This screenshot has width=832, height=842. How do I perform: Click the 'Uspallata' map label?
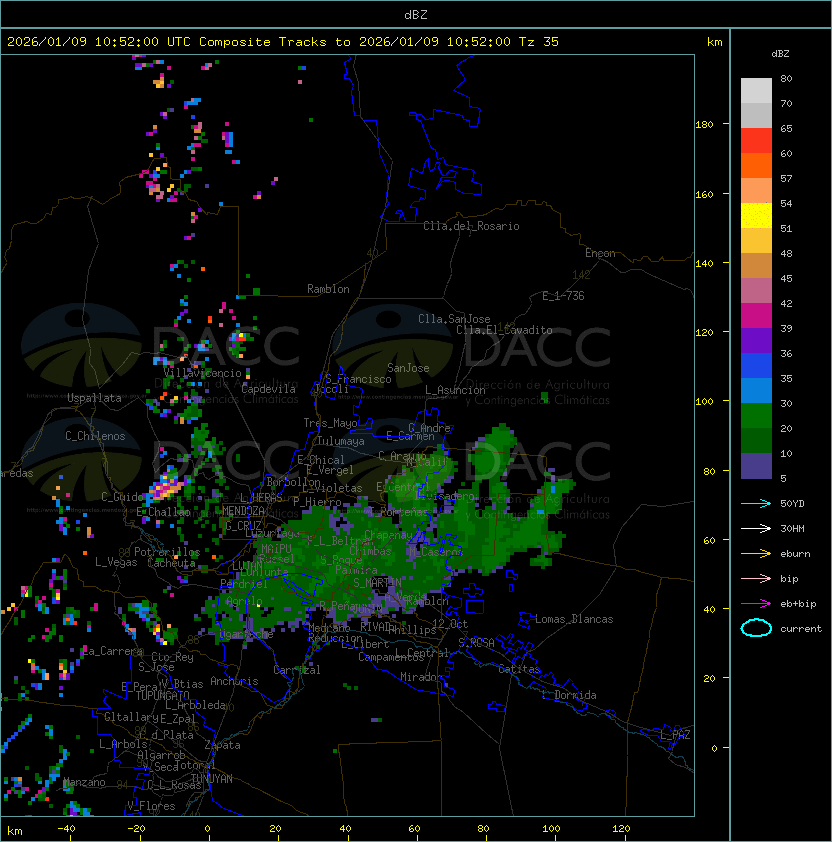tap(94, 398)
